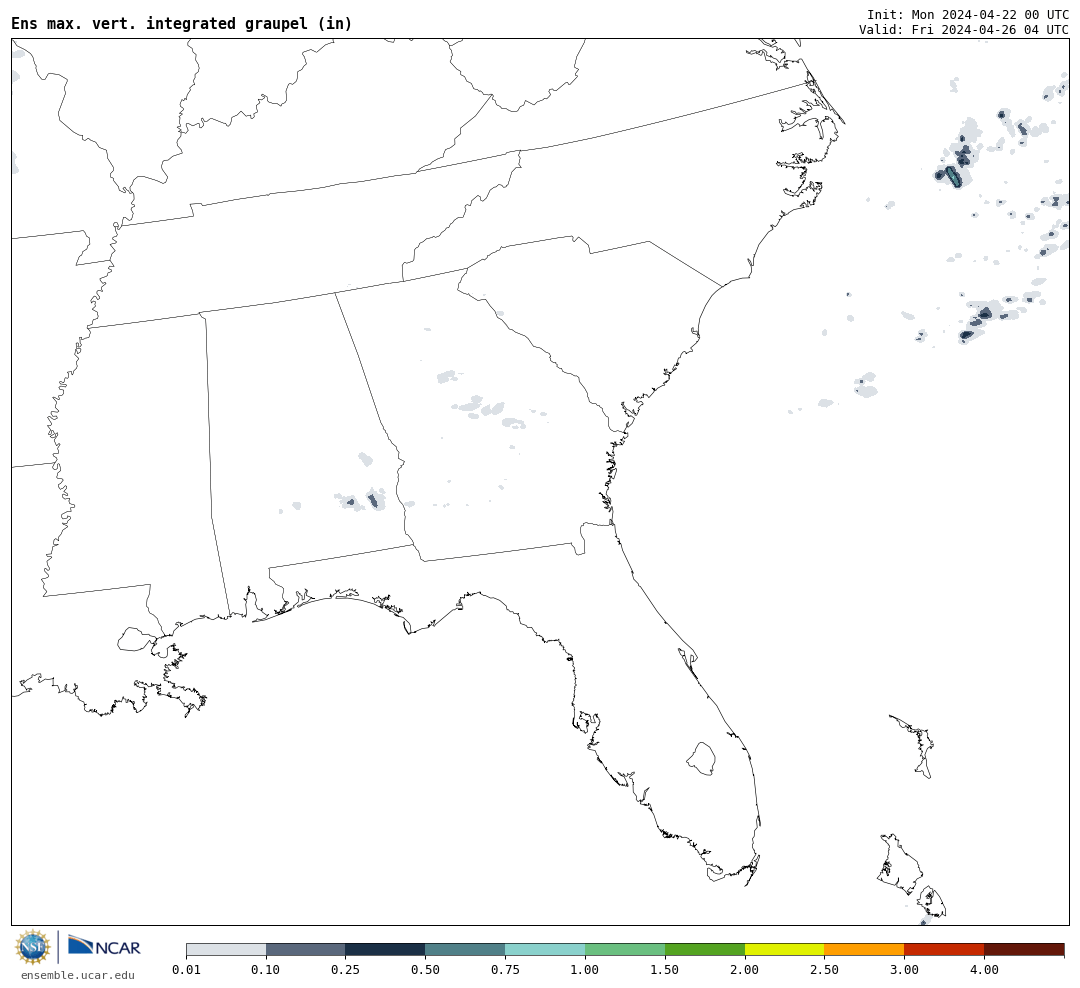Click the teal graupel maximum cell offshore

point(953,176)
